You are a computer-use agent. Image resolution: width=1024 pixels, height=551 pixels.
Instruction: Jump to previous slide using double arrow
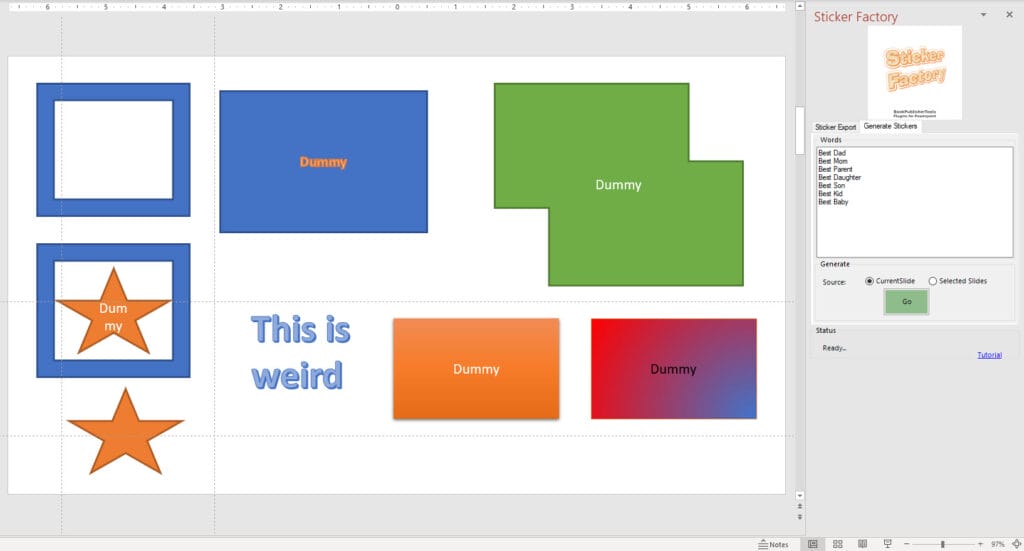tap(799, 507)
